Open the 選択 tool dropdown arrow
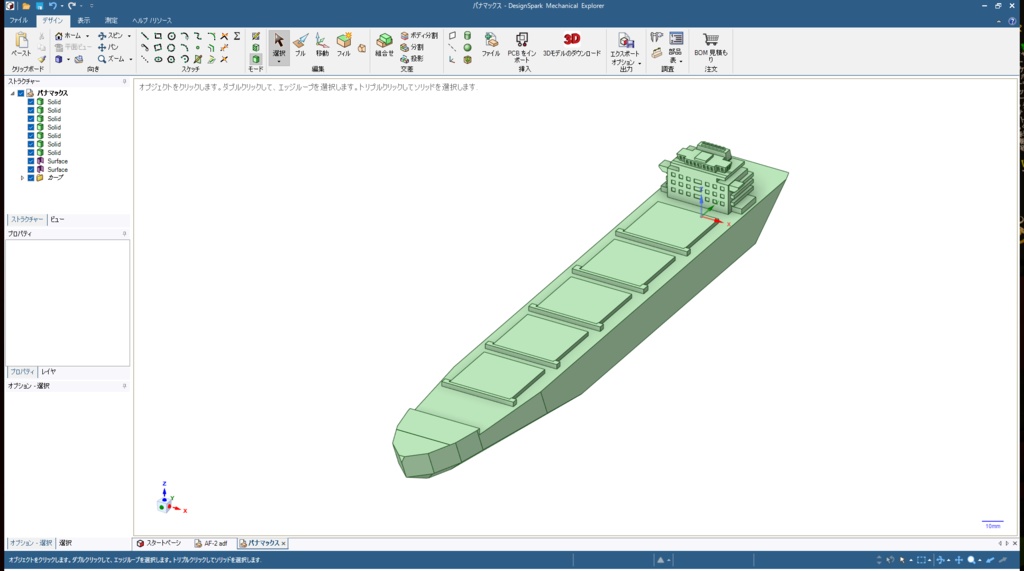This screenshot has height=571, width=1024. [x=279, y=61]
